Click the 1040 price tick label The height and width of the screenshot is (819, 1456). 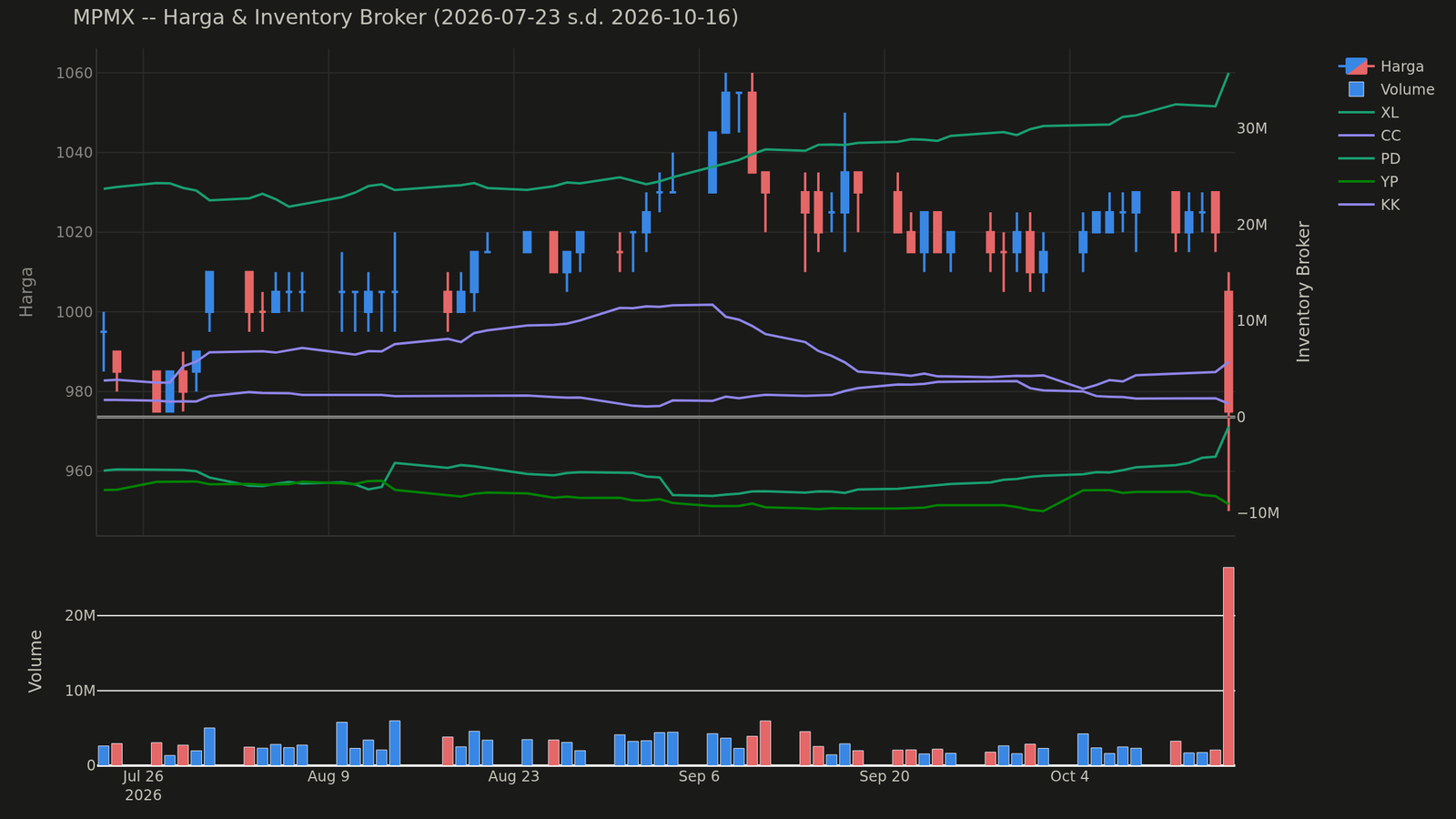(76, 153)
